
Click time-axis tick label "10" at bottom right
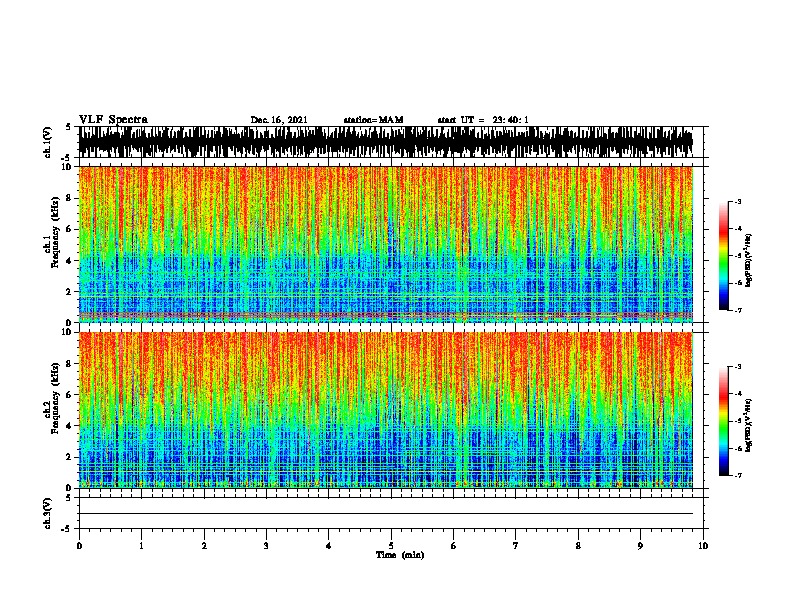pos(703,546)
